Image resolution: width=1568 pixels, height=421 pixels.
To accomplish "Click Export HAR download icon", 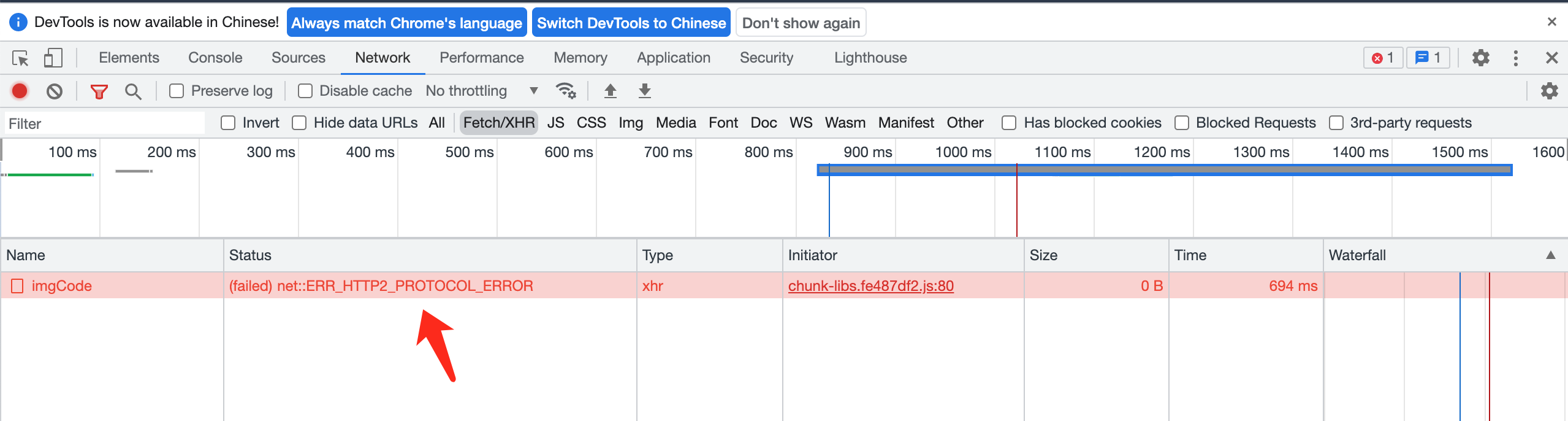I will point(644,91).
